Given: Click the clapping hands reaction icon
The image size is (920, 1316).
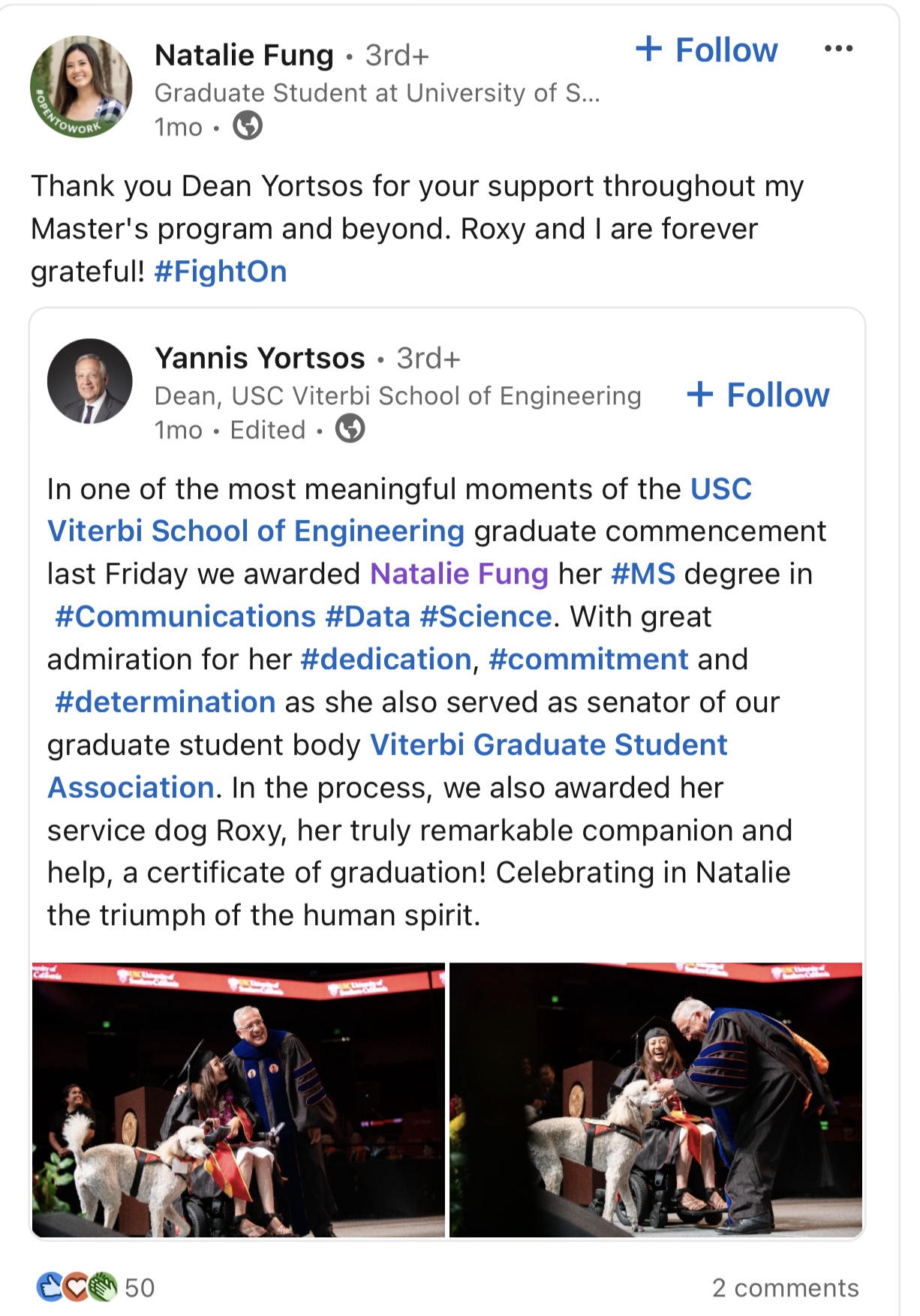Looking at the screenshot, I should click(103, 1287).
